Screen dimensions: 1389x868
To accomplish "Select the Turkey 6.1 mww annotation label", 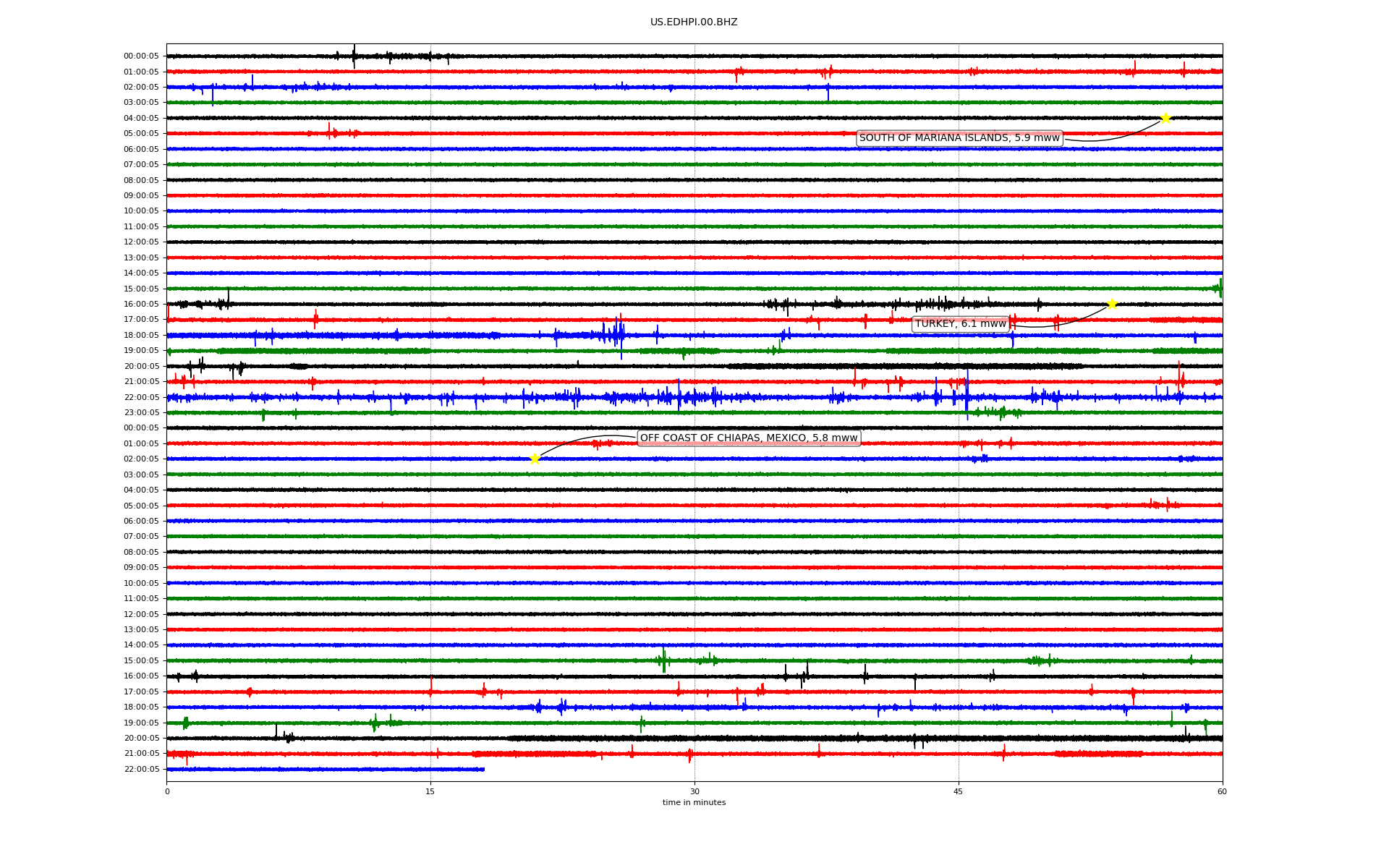I will [x=961, y=324].
